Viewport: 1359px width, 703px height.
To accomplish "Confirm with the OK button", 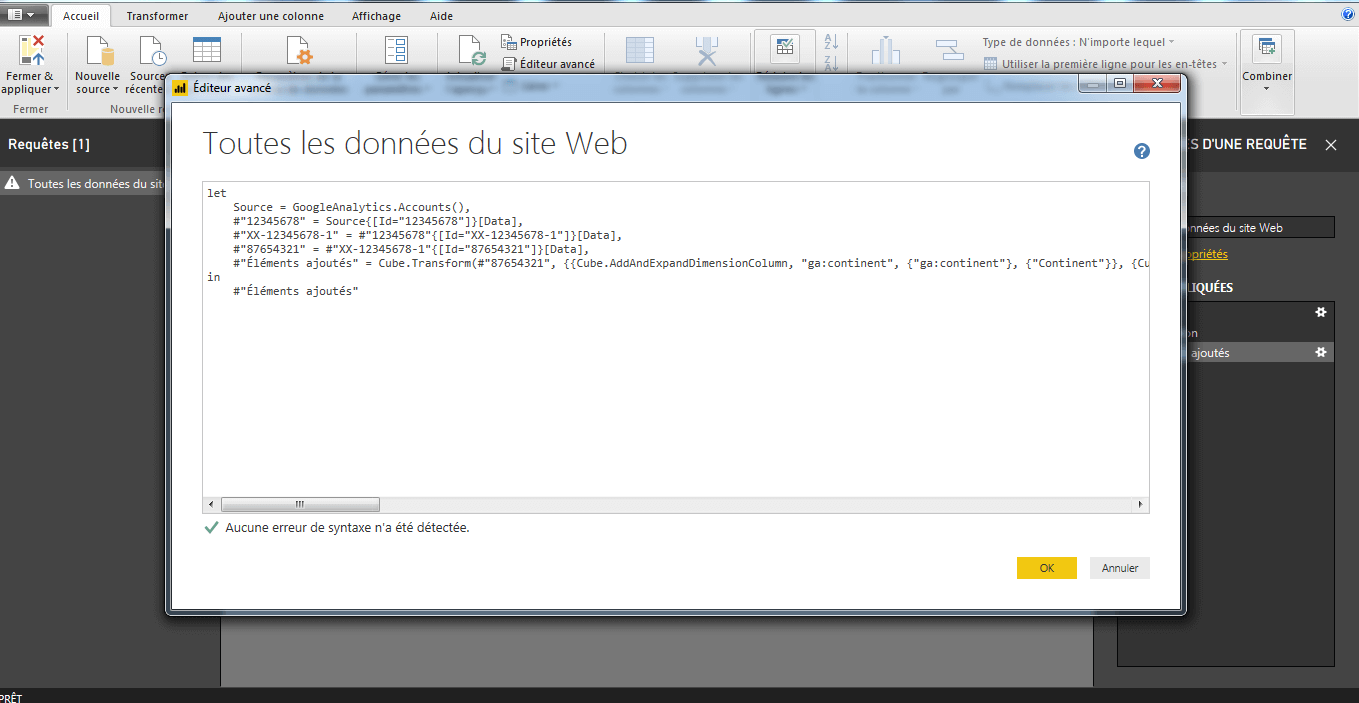I will [1046, 568].
